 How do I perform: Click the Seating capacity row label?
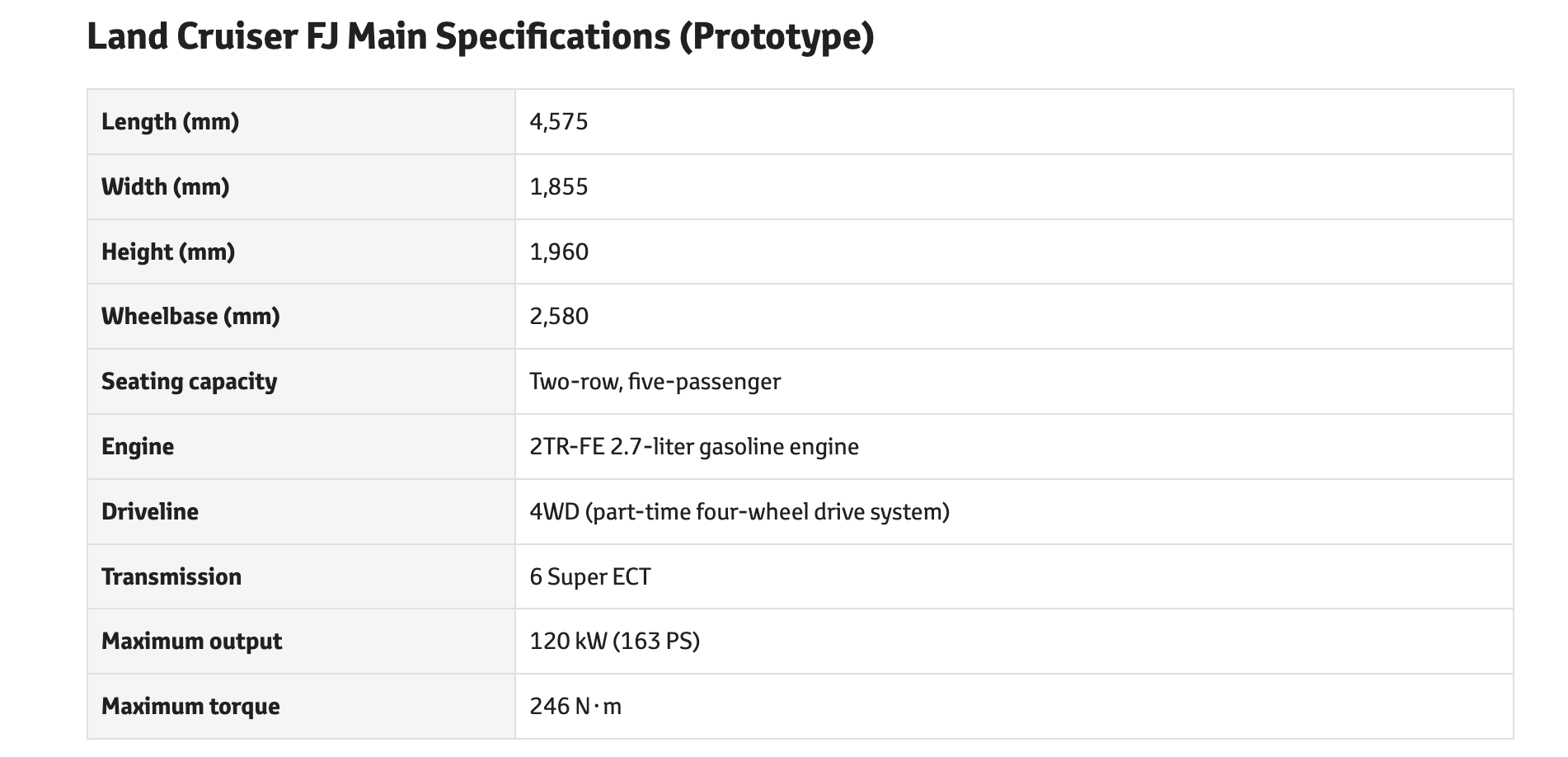(x=189, y=382)
